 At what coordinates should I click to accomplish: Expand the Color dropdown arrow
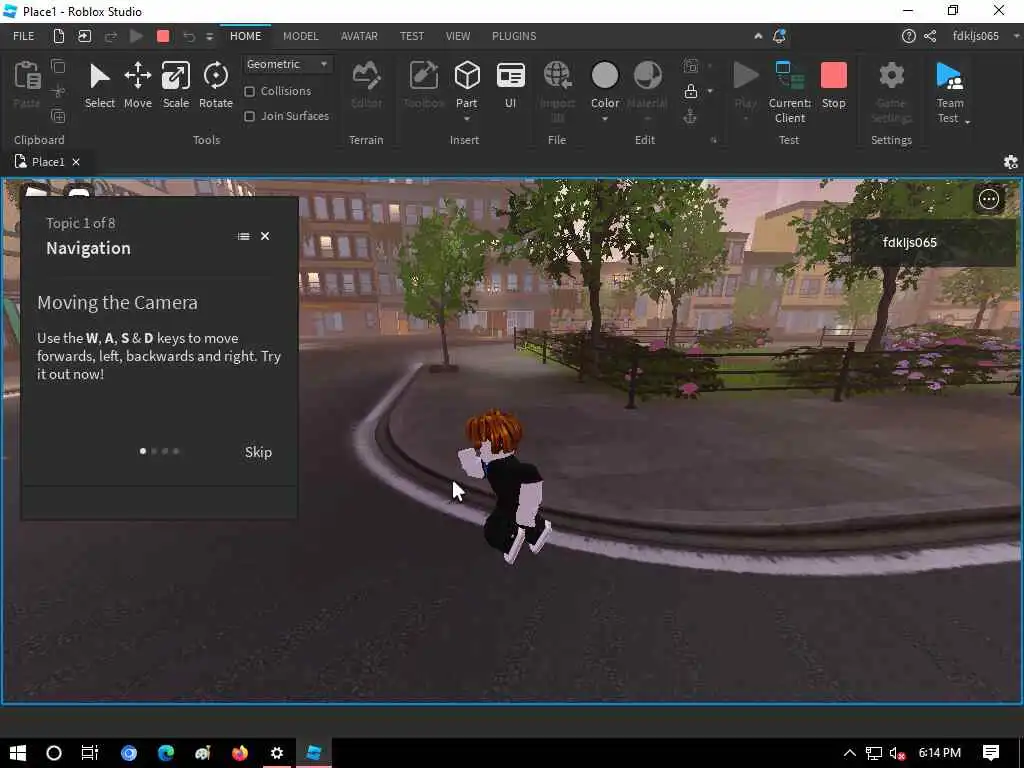tap(605, 120)
